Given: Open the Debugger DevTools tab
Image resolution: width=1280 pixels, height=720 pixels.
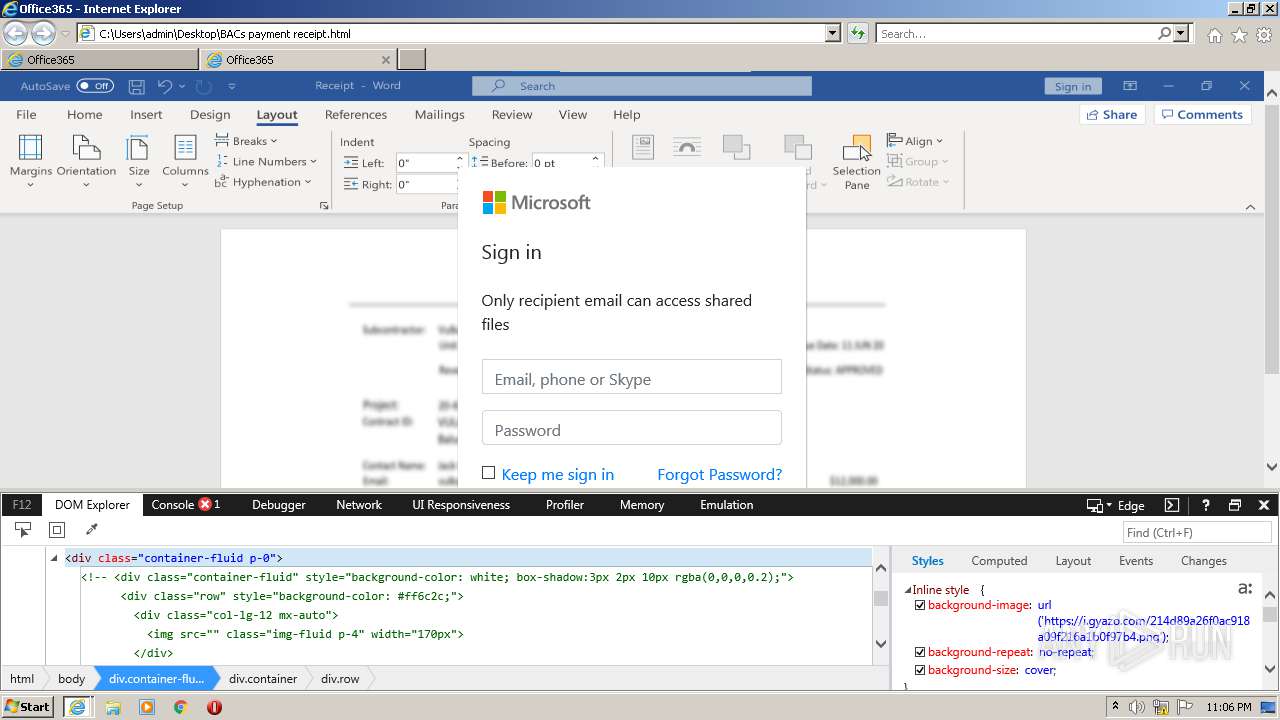Looking at the screenshot, I should click(279, 505).
